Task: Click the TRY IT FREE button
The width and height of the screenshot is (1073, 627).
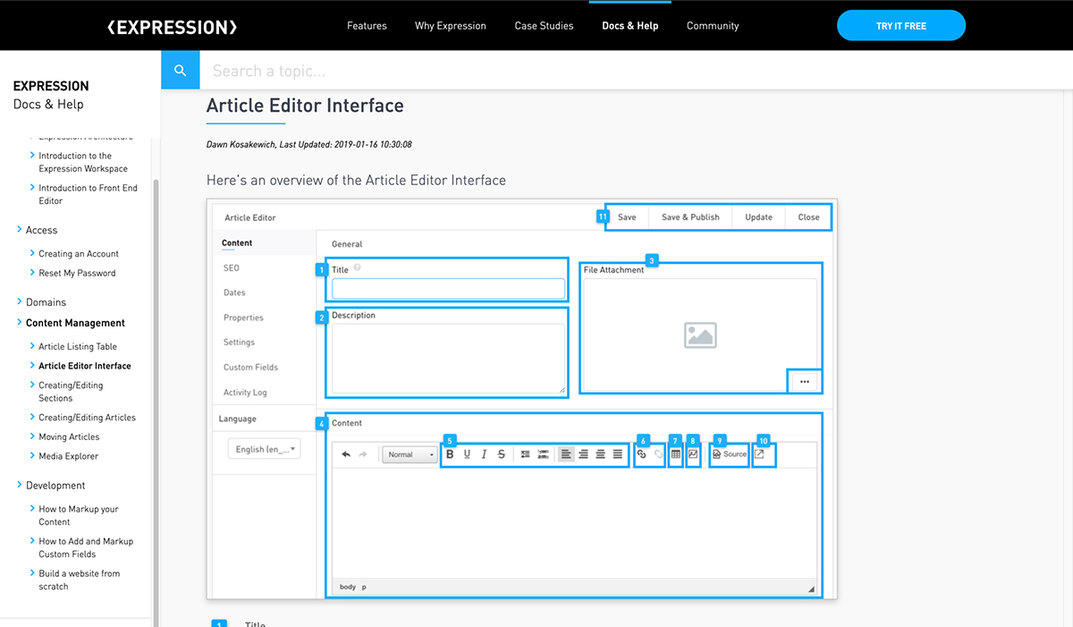Action: (x=901, y=25)
